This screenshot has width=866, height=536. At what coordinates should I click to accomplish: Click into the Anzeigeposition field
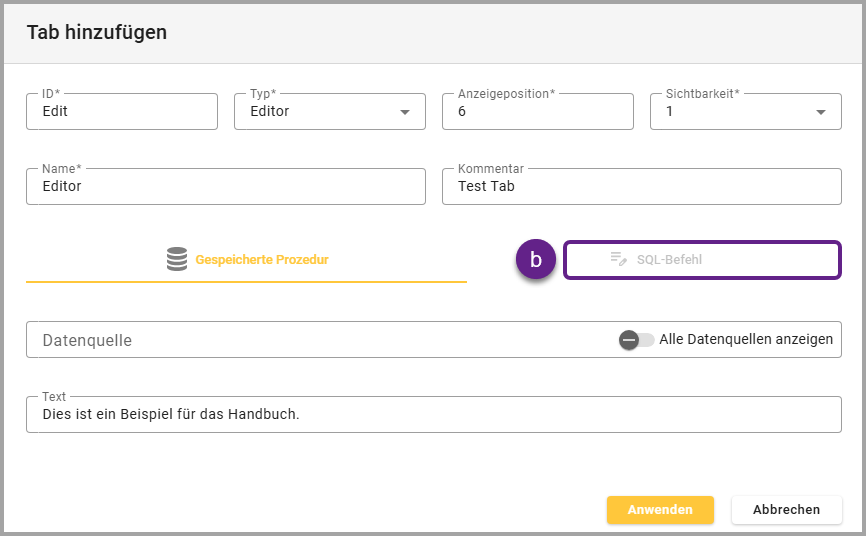pos(537,112)
